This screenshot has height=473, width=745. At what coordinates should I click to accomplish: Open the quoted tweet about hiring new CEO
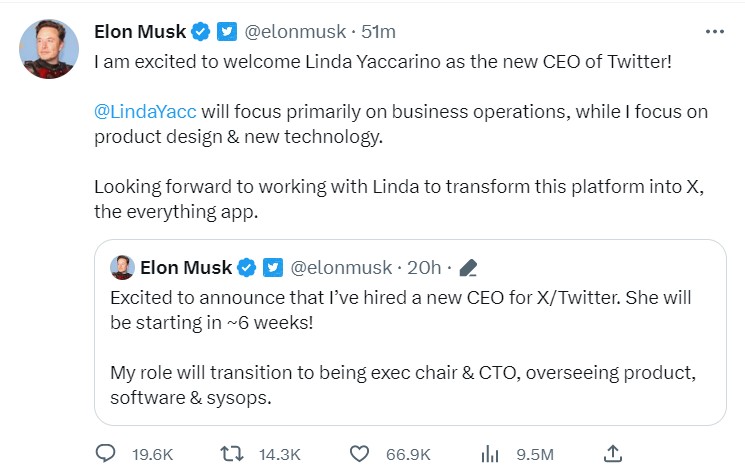(x=410, y=345)
